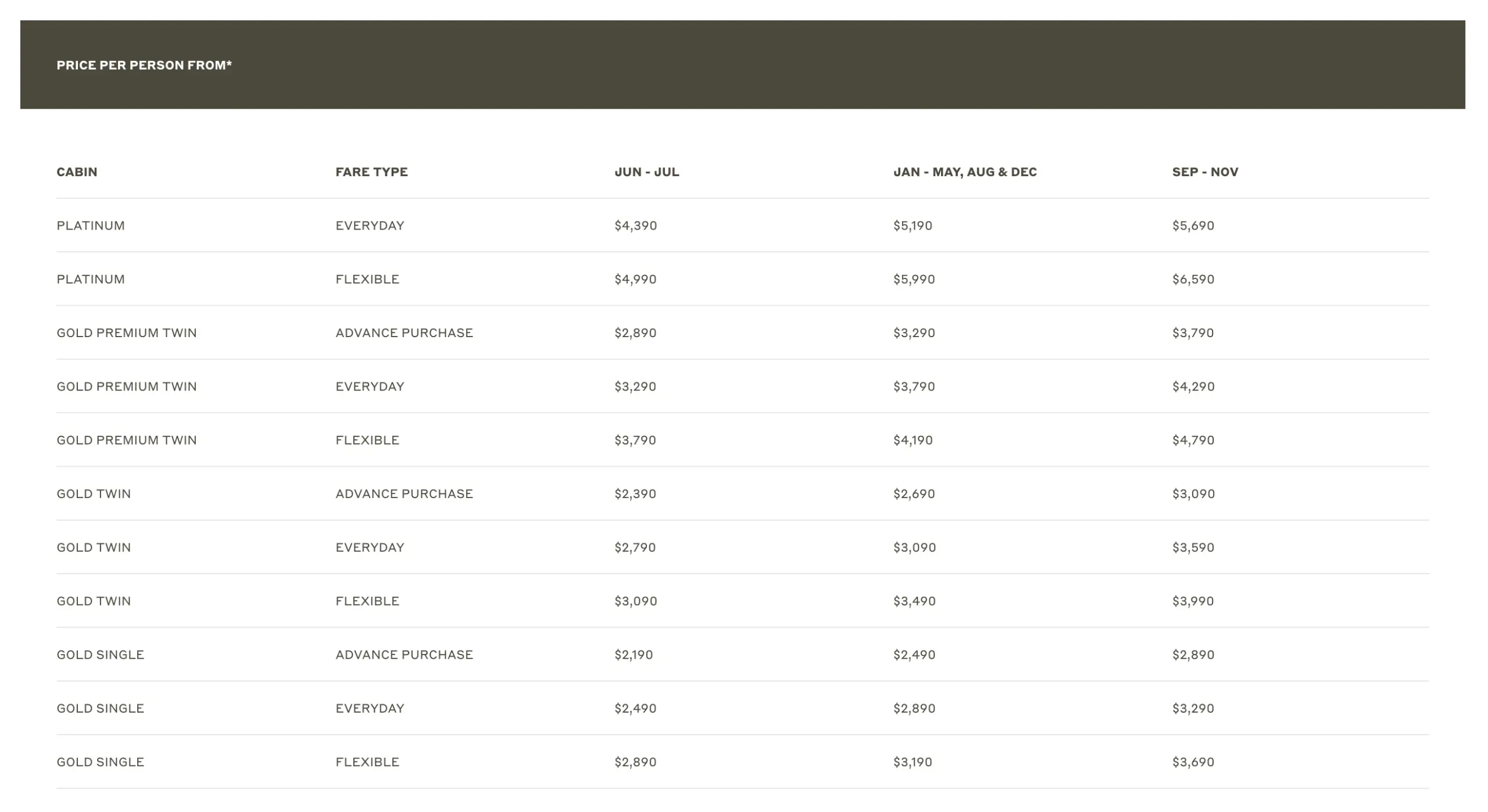Click EVERYDAY fare type for Gold Single
The width and height of the screenshot is (1488, 812).
(x=370, y=709)
